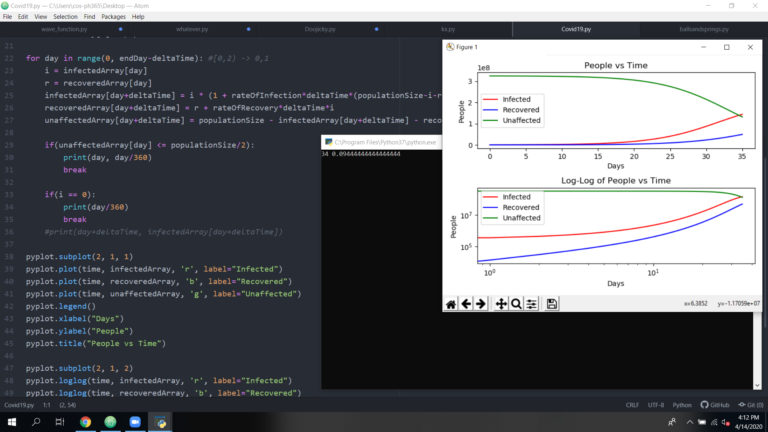This screenshot has width=768, height=432.
Task: Activate the Pan axes tool
Action: tap(501, 303)
